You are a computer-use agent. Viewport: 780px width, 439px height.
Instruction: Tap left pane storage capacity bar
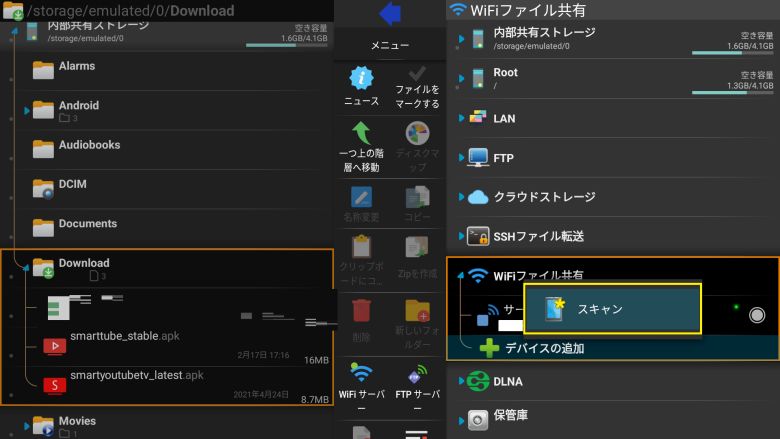[x=287, y=45]
